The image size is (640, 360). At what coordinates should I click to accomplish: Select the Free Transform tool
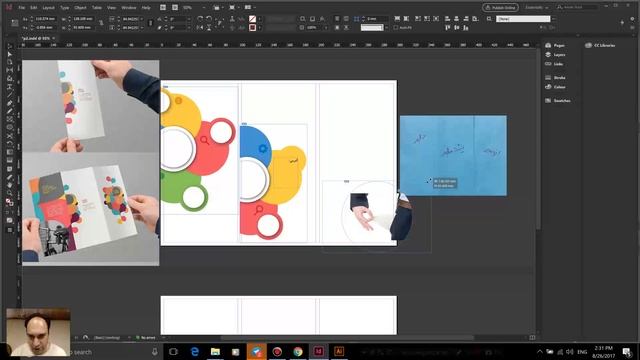coord(10,144)
